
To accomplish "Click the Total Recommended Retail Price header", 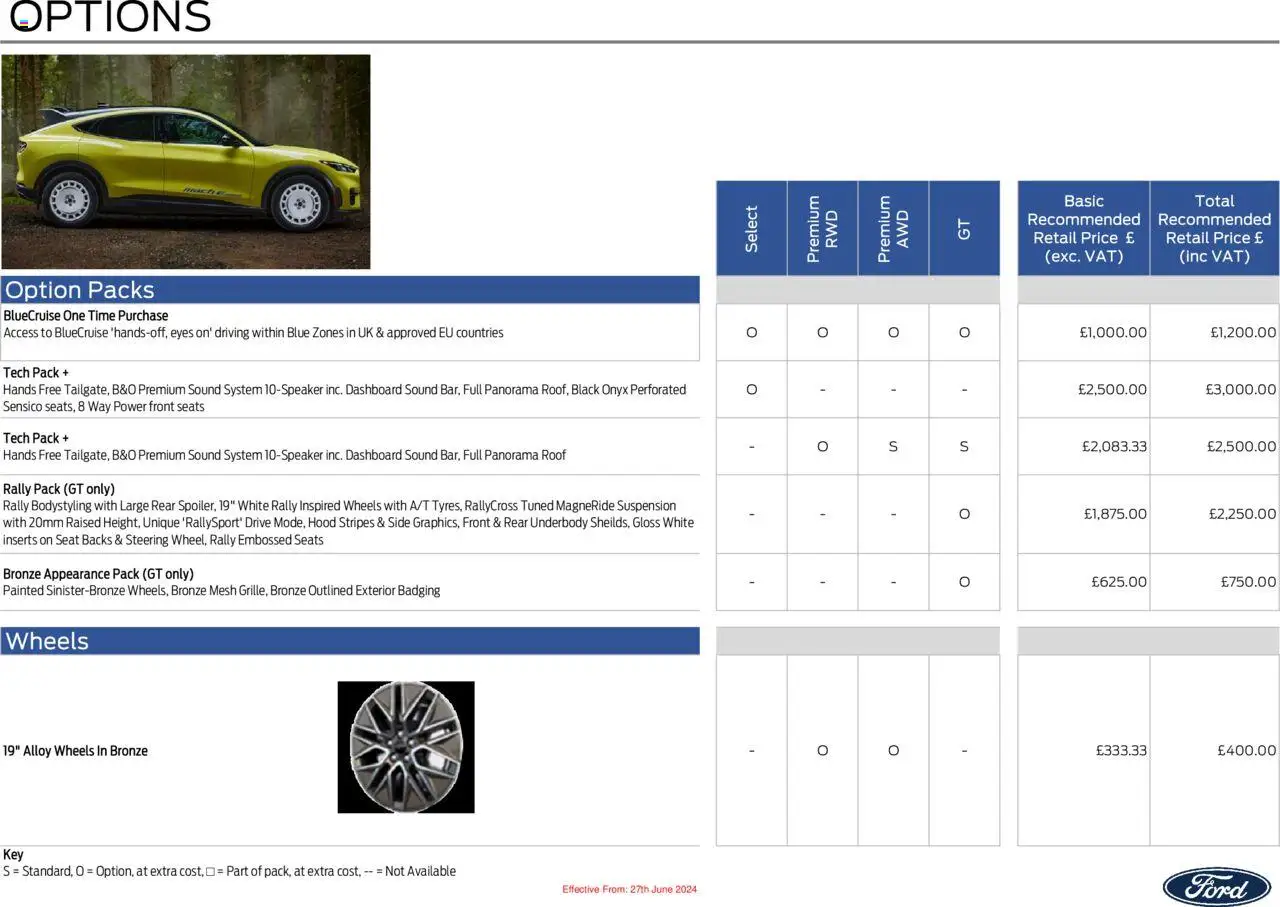I will 1215,228.
